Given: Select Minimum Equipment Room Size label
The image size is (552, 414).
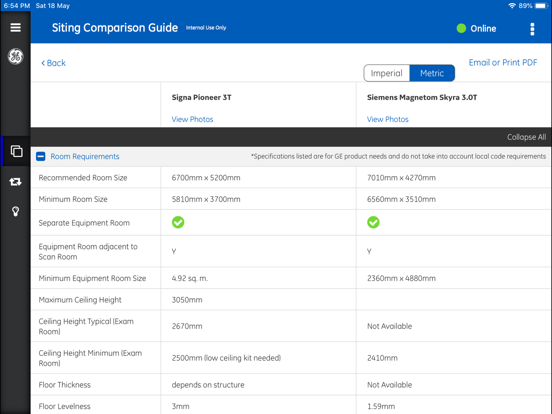Looking at the screenshot, I should (x=92, y=278).
